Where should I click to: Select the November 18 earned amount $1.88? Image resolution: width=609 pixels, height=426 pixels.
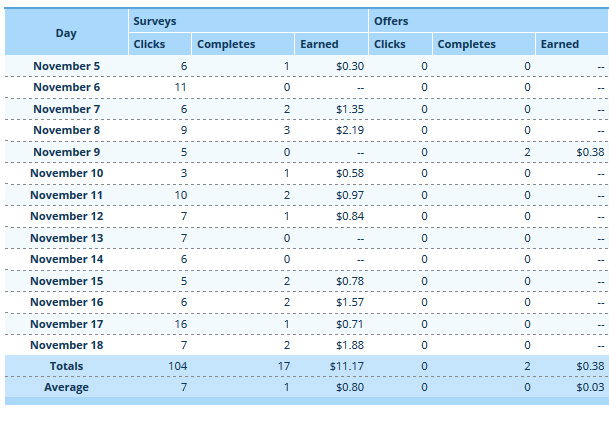[x=350, y=345]
